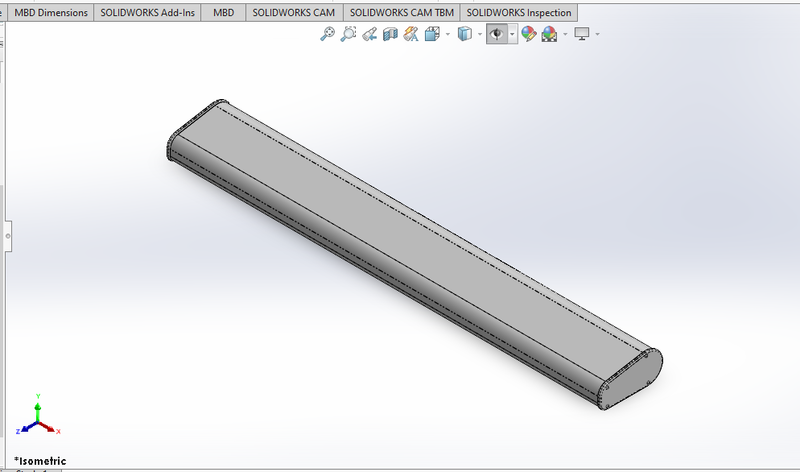This screenshot has width=800, height=472.
Task: Open the Hide/Show Items dropdown arrow
Action: click(512, 34)
